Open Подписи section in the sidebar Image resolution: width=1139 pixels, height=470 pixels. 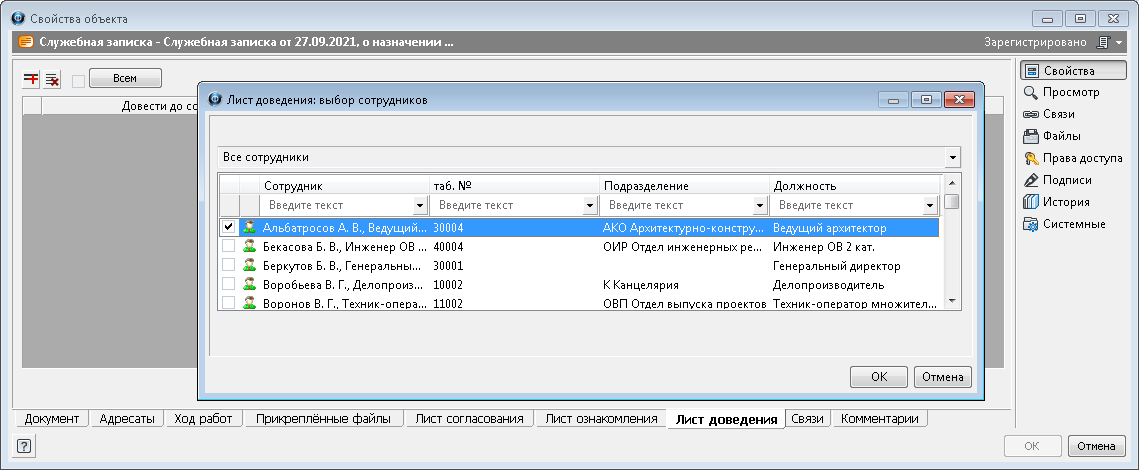pyautogui.click(x=1067, y=180)
